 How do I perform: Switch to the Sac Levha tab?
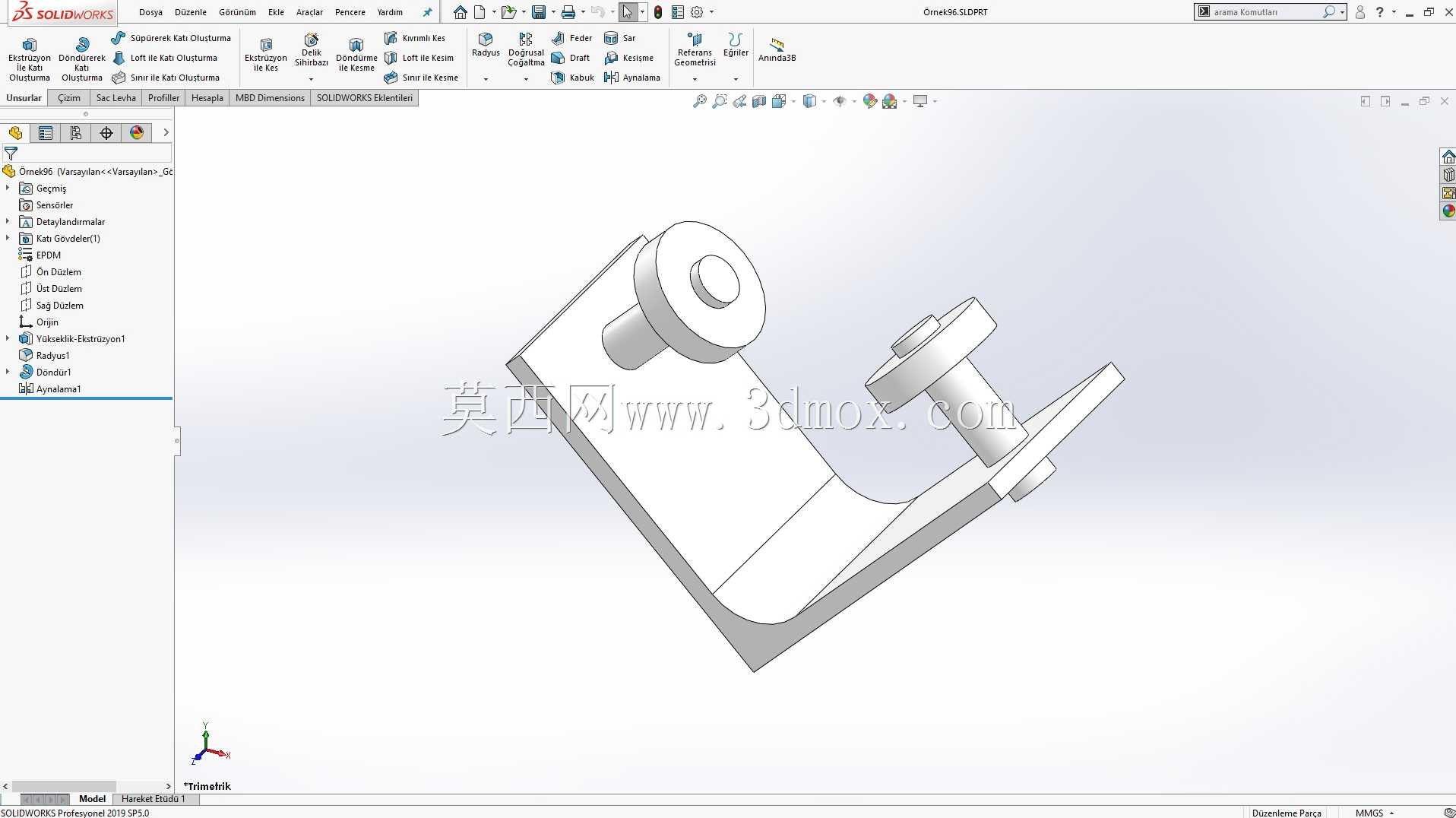click(x=116, y=98)
